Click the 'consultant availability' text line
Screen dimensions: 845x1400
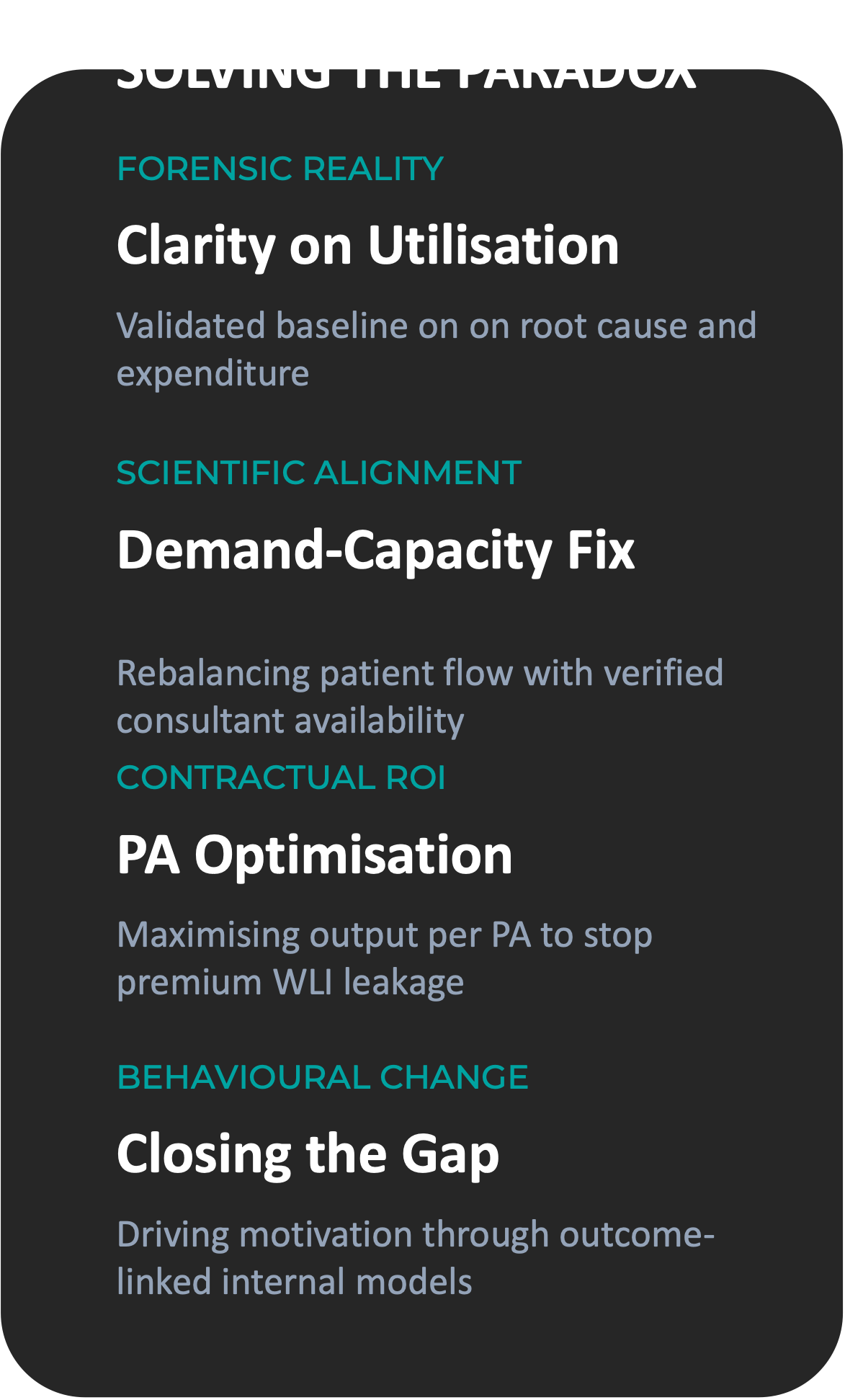click(x=290, y=721)
